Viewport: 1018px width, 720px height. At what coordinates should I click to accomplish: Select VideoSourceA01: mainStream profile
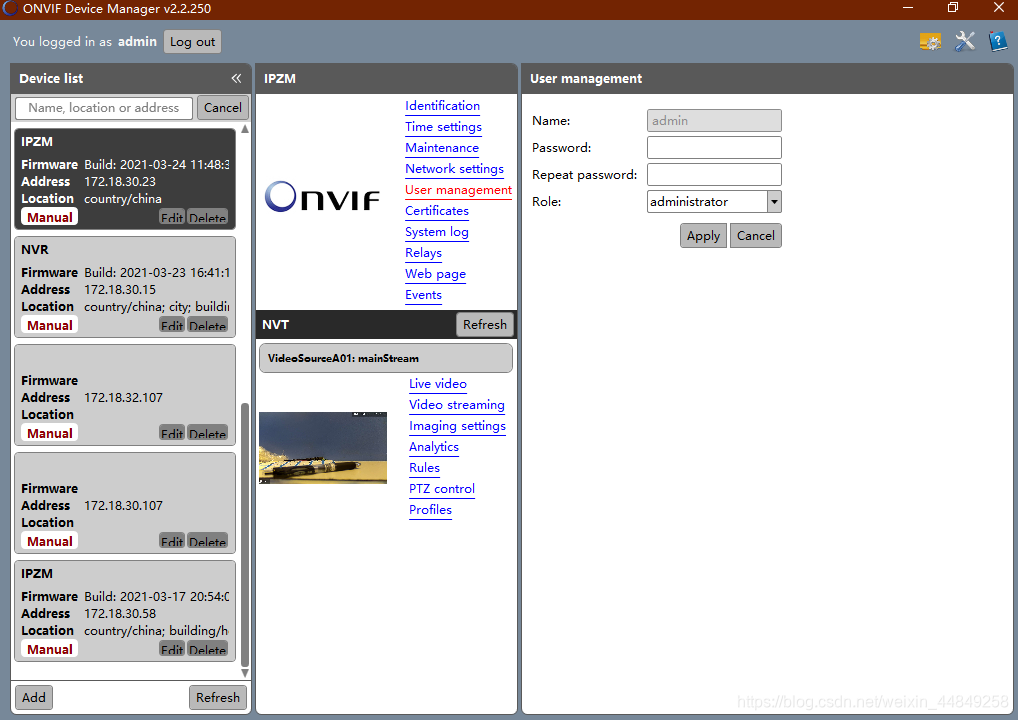pos(386,358)
